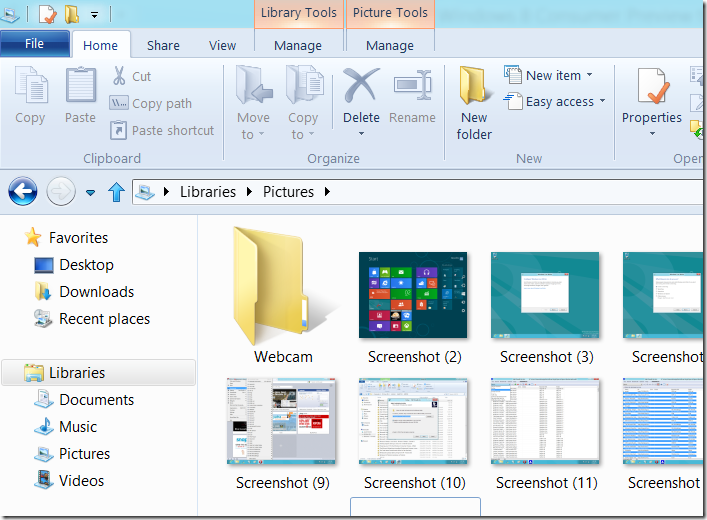Open Properties with the checkmark page icon
The image size is (707, 520).
(x=652, y=87)
